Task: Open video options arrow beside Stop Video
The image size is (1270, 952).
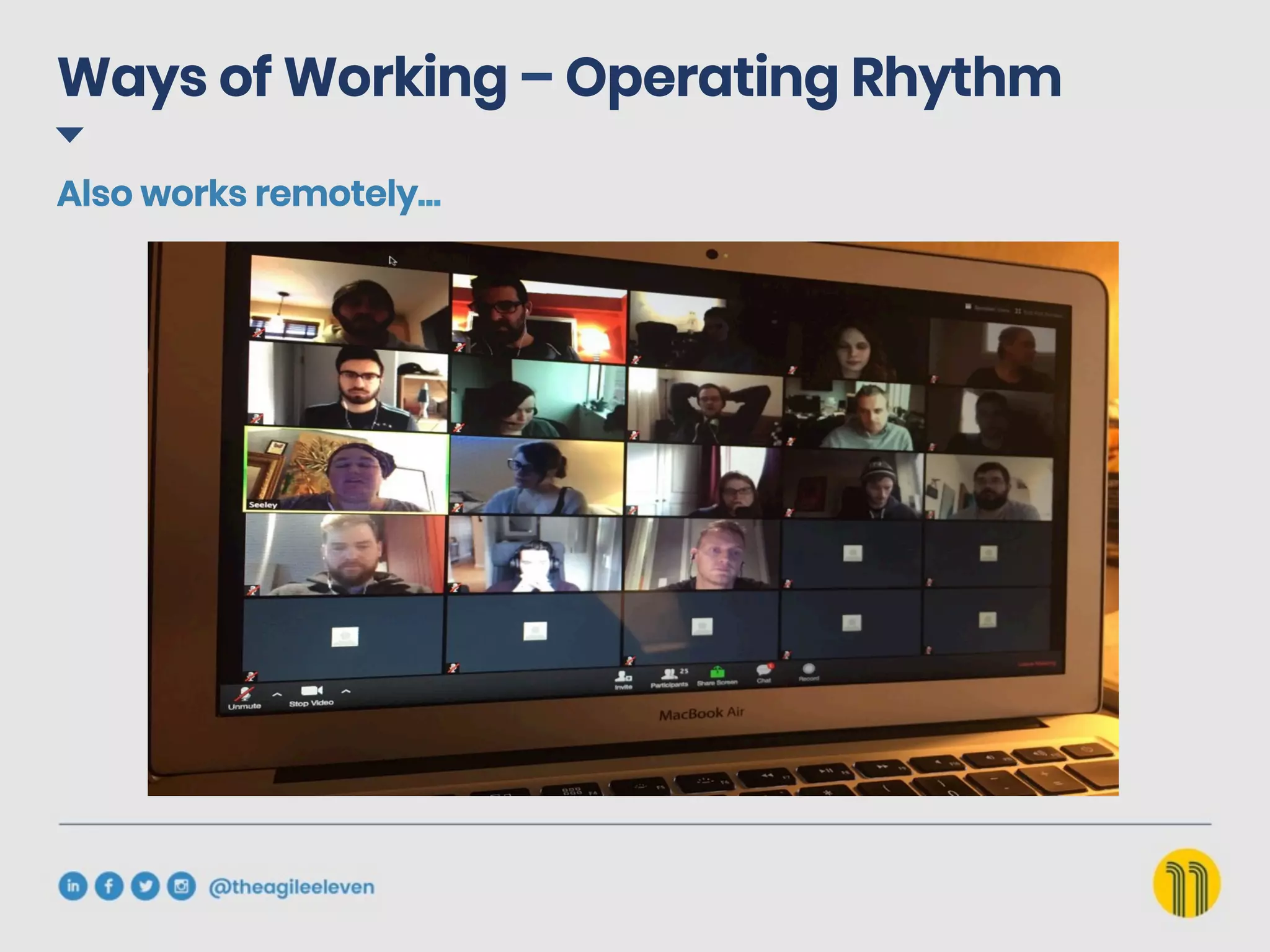Action: (346, 691)
